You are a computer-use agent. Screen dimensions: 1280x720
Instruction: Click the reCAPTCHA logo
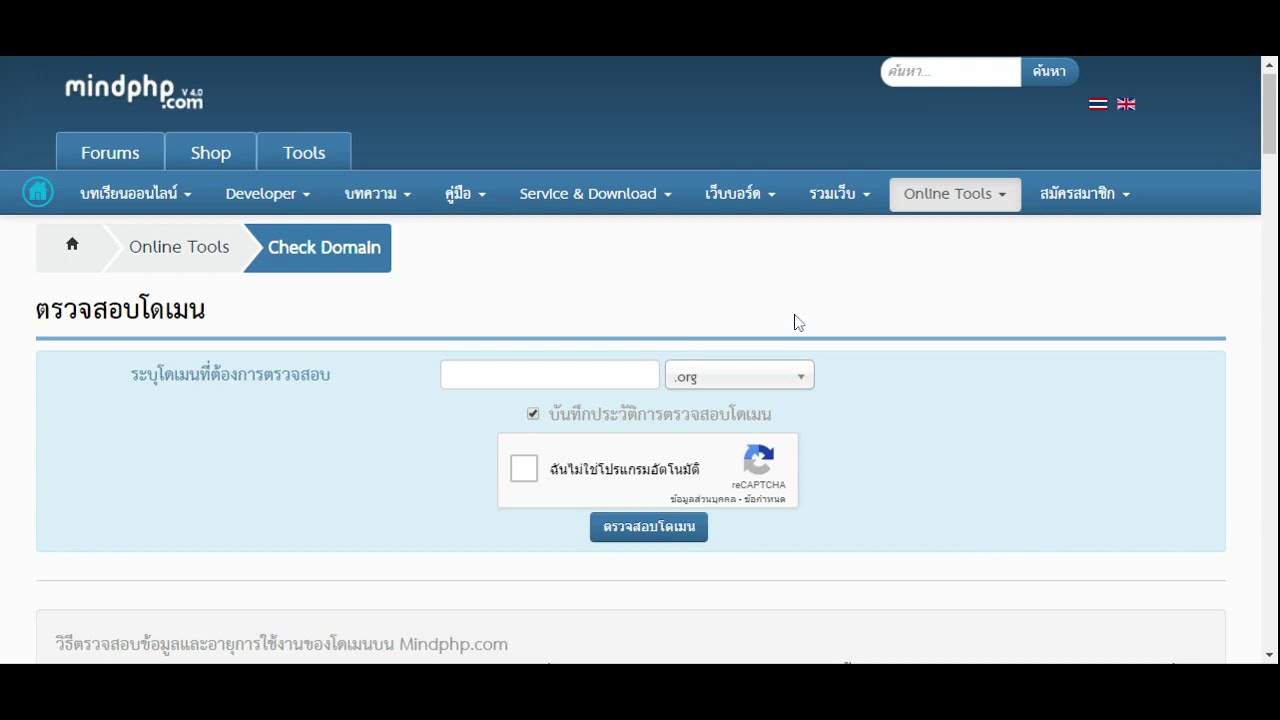[x=759, y=460]
